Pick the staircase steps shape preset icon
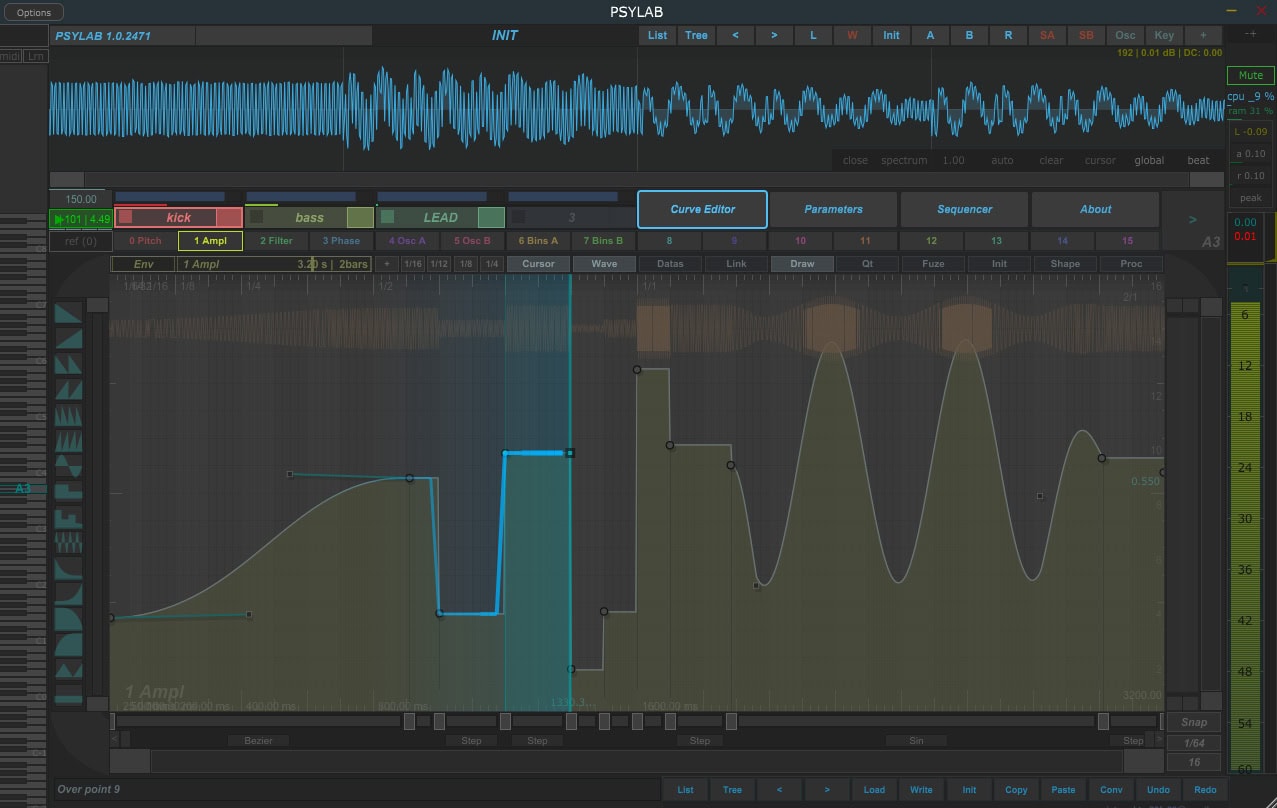The height and width of the screenshot is (808, 1277). coord(68,517)
